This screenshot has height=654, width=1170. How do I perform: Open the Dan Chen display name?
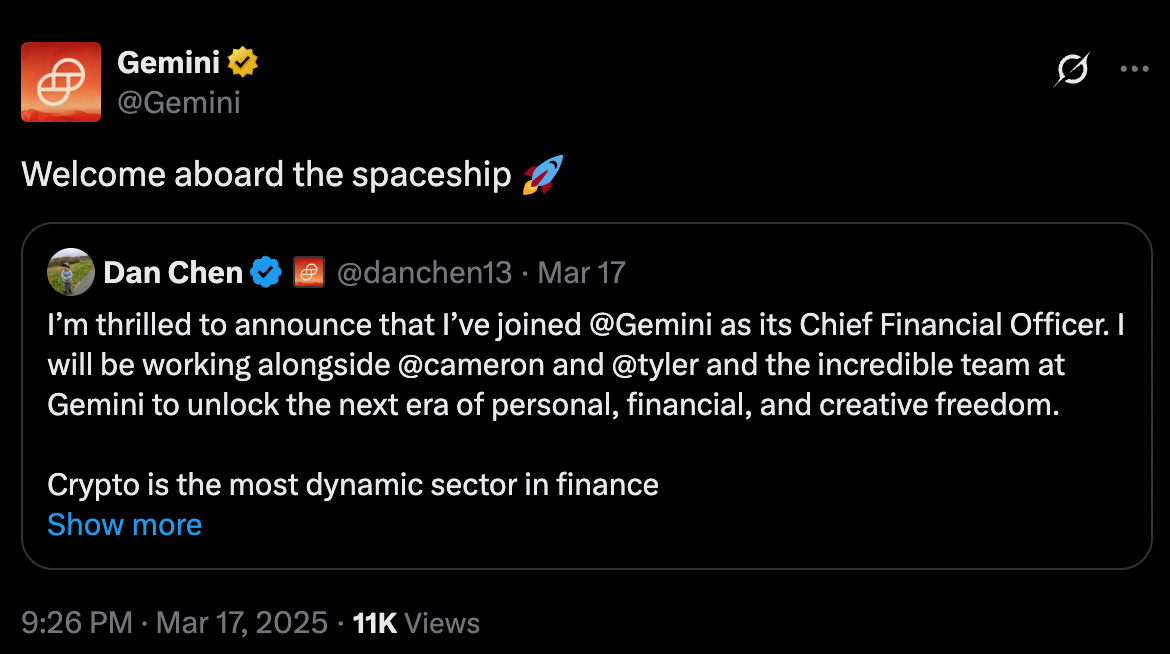pyautogui.click(x=173, y=272)
